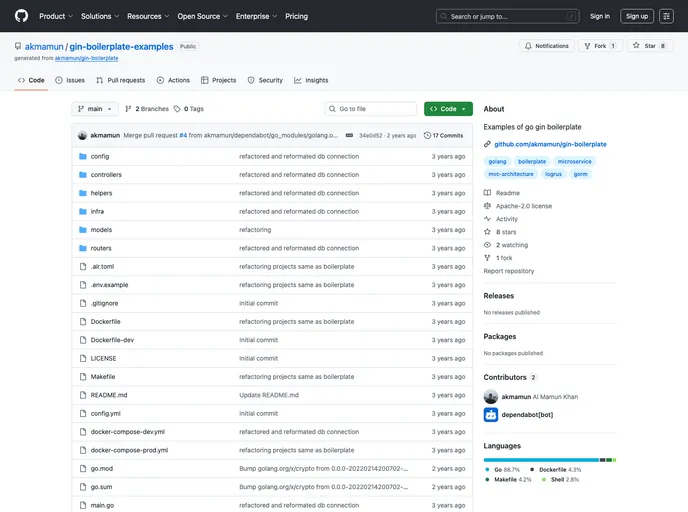Image resolution: width=688 pixels, height=512 pixels.
Task: Click the Readme book icon
Action: (x=487, y=193)
